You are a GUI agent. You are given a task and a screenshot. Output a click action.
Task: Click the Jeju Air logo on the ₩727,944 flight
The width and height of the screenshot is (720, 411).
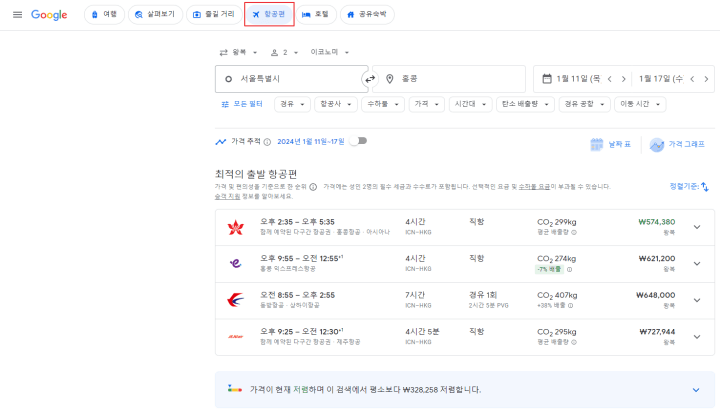coord(236,337)
